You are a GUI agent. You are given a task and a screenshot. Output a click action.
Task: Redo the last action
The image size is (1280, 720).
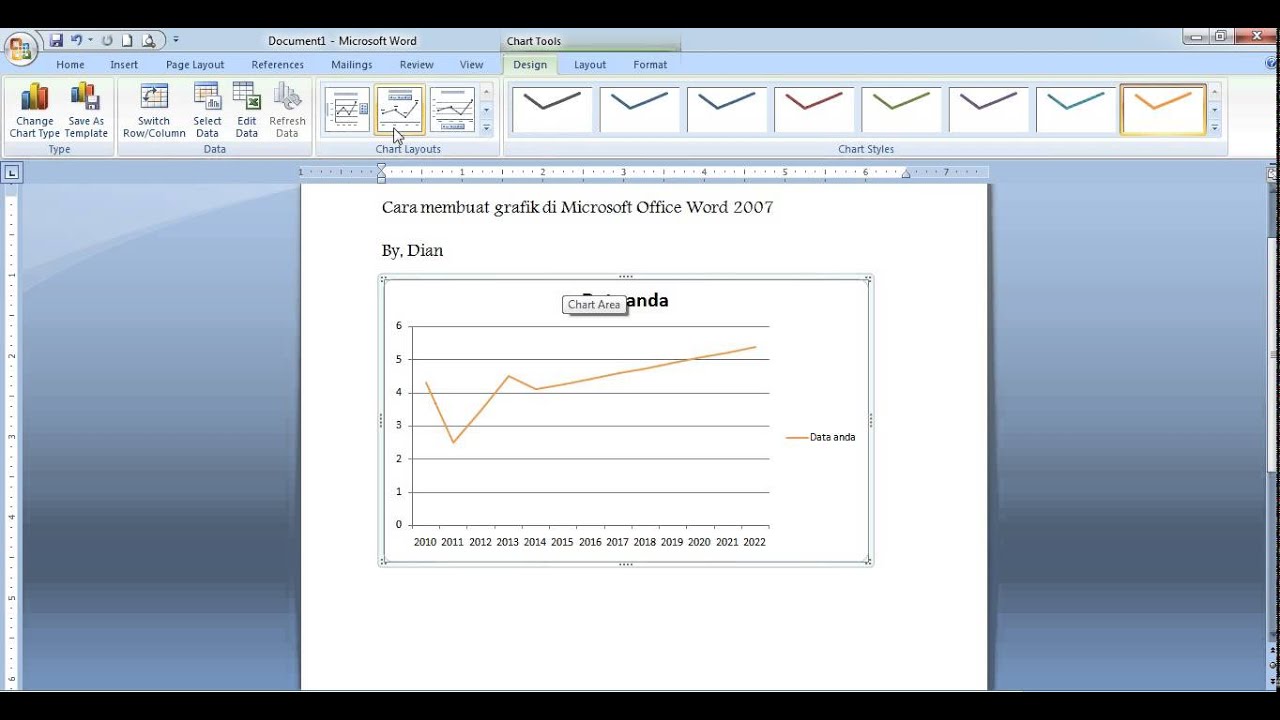pos(107,41)
